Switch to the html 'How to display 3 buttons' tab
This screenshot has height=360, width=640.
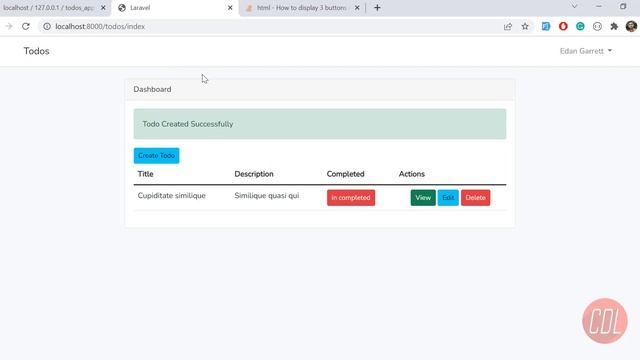click(302, 8)
